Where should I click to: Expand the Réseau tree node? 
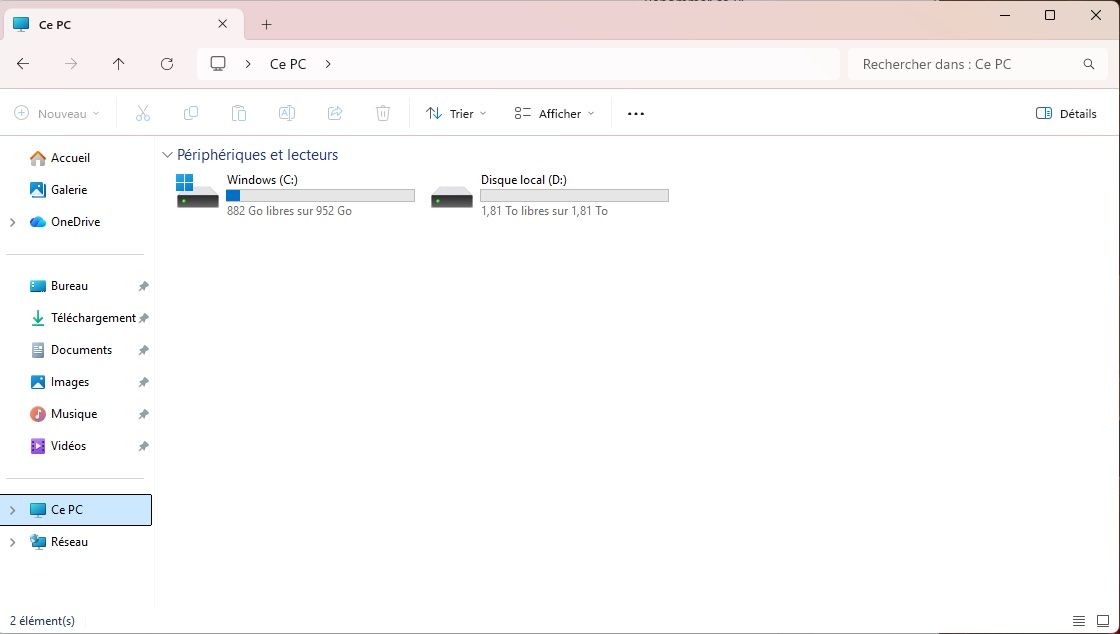(x=12, y=543)
